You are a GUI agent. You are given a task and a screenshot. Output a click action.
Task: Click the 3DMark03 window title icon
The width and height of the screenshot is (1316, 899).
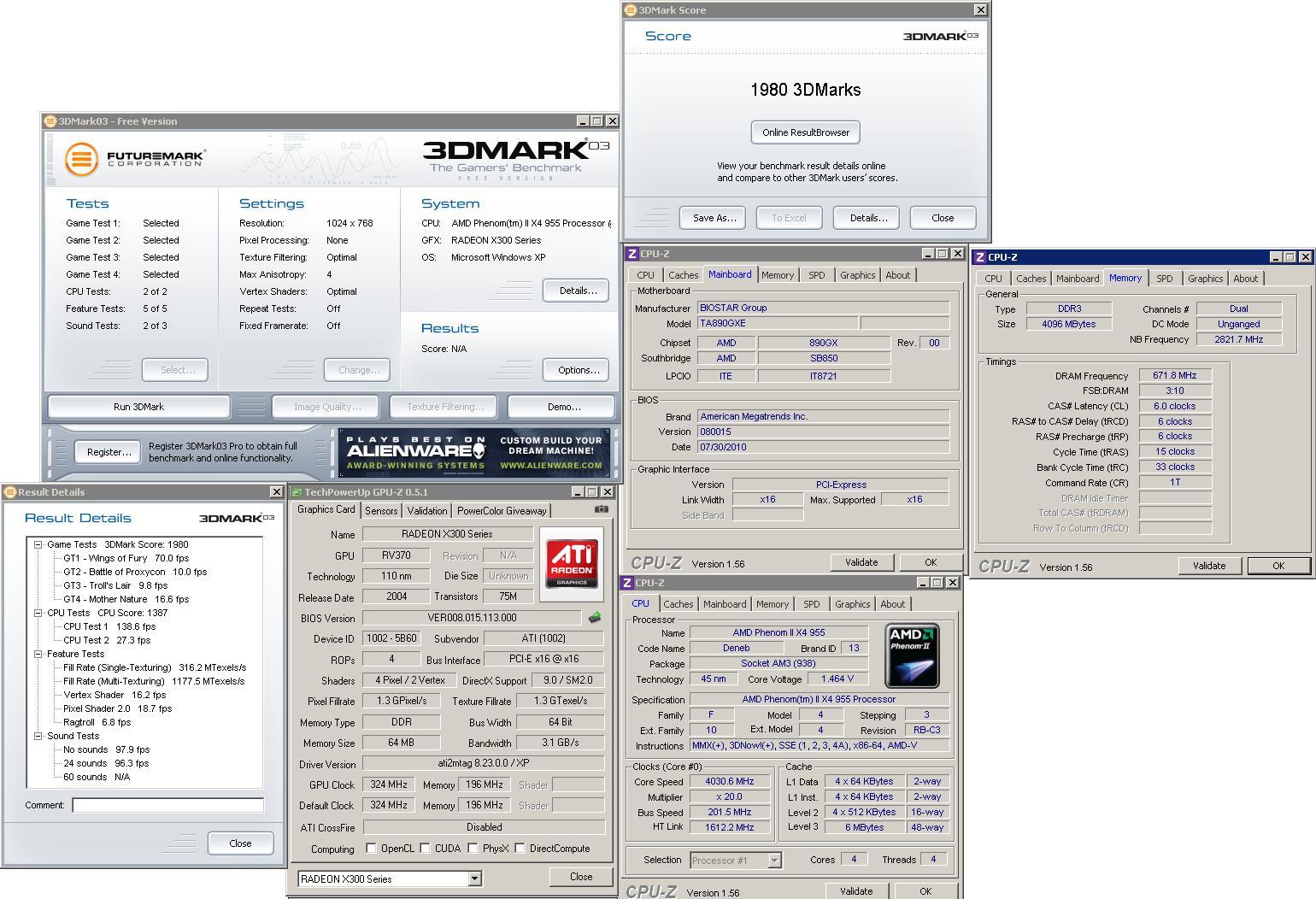[50, 121]
